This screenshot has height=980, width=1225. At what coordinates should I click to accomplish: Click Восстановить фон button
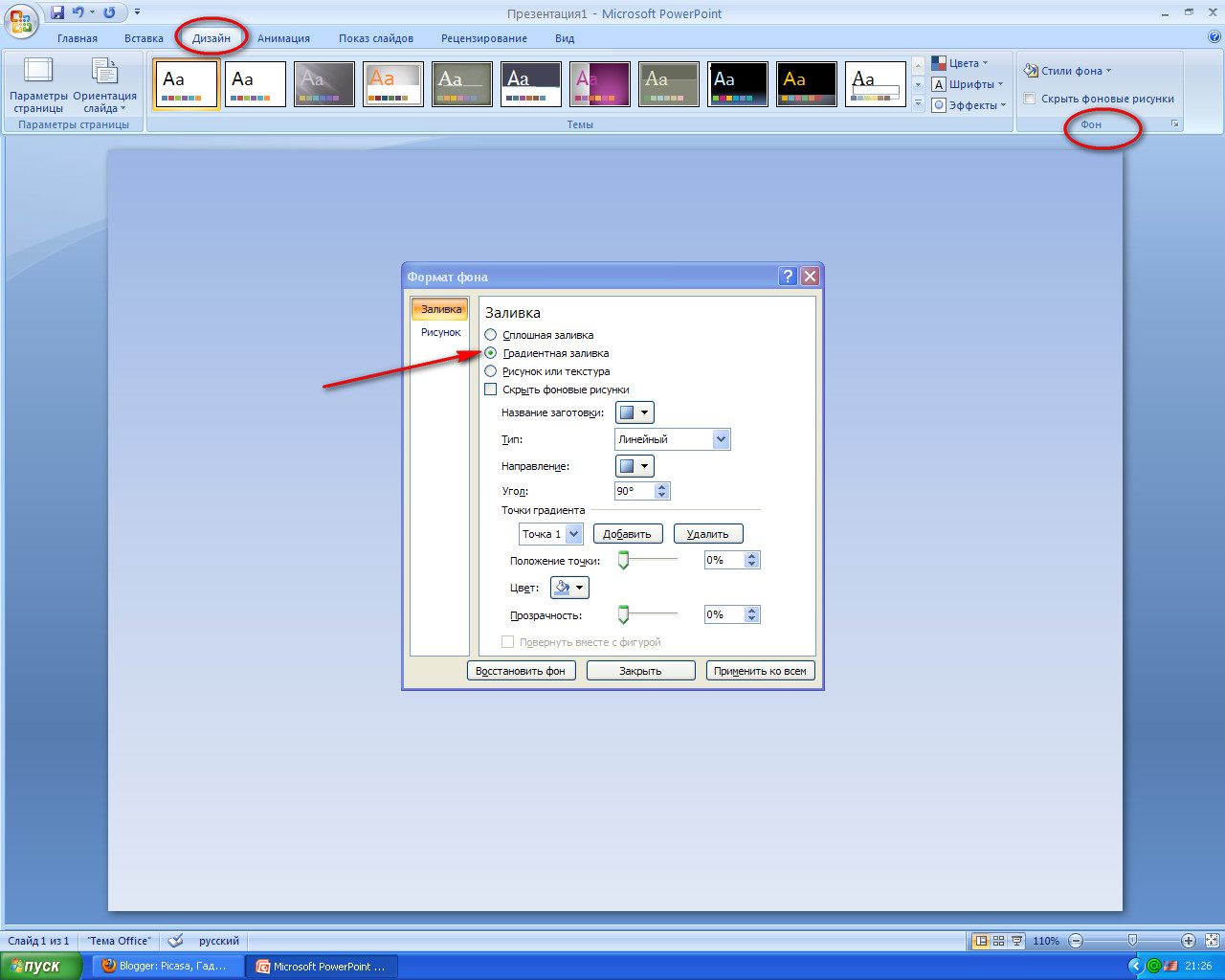pyautogui.click(x=521, y=671)
